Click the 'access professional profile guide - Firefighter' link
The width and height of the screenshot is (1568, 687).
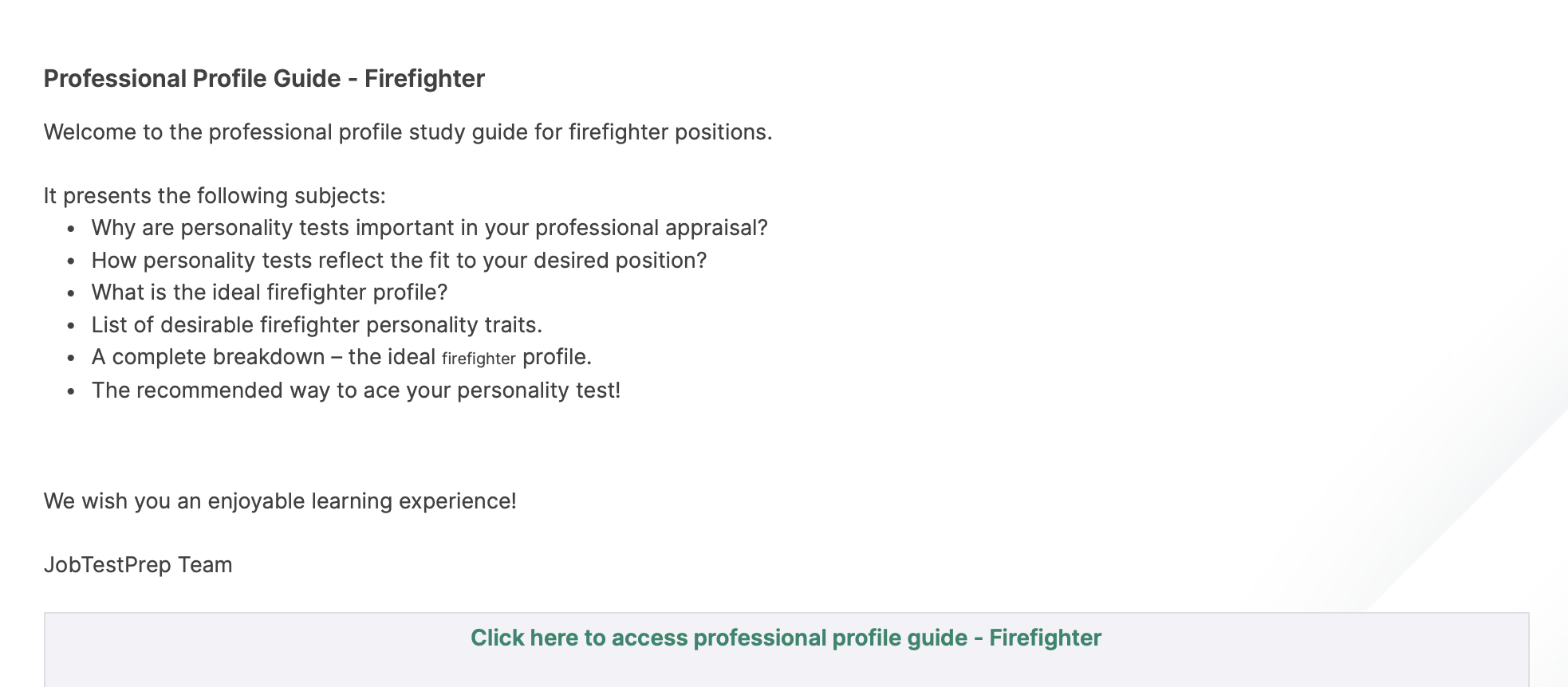(x=785, y=638)
